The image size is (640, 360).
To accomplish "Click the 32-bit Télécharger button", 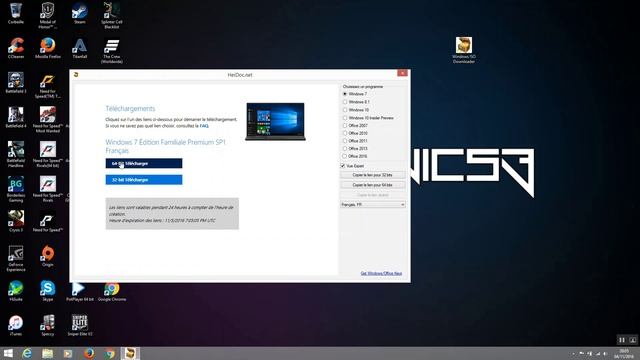I will click(144, 180).
